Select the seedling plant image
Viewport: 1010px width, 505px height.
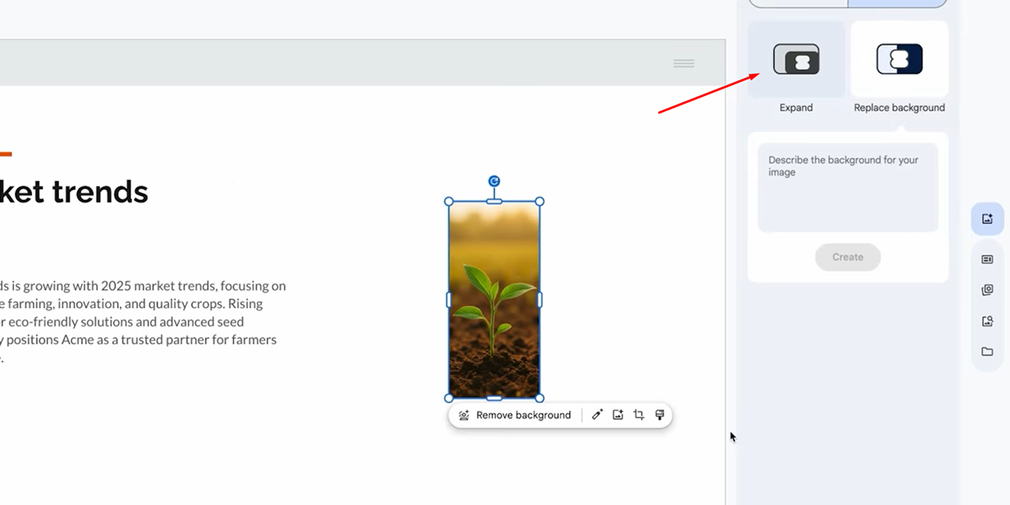coord(494,300)
